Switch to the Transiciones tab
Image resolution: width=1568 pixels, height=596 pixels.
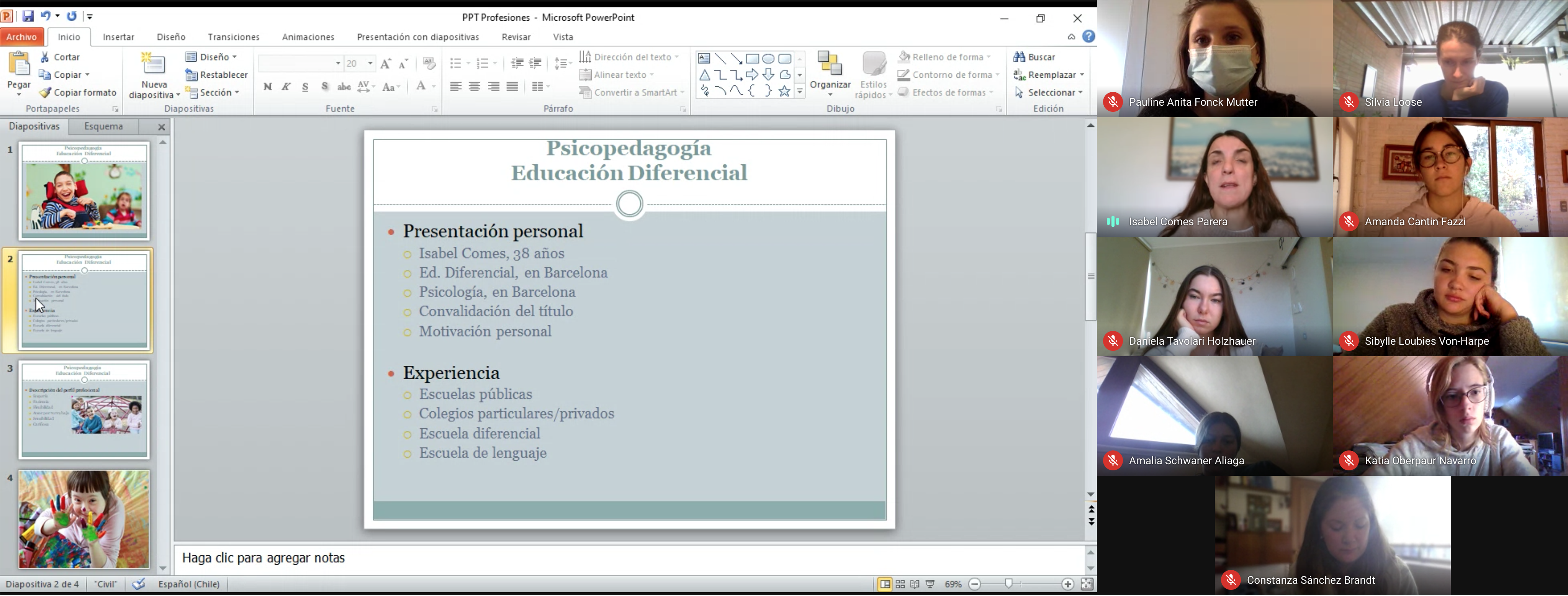(234, 37)
